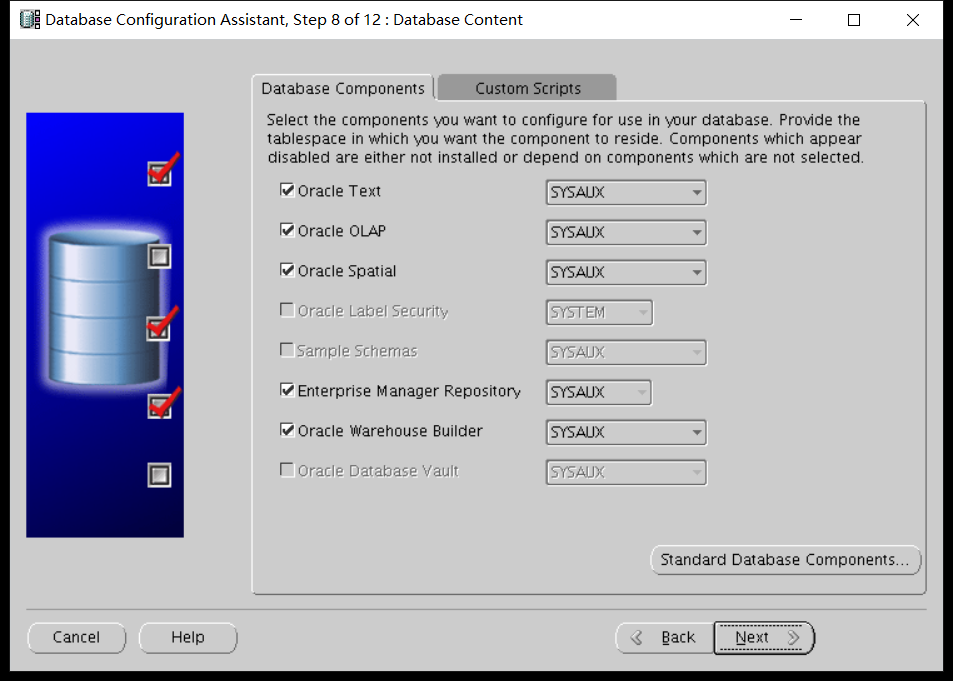
Task: Close the Database Configuration Assistant window
Action: (x=913, y=19)
